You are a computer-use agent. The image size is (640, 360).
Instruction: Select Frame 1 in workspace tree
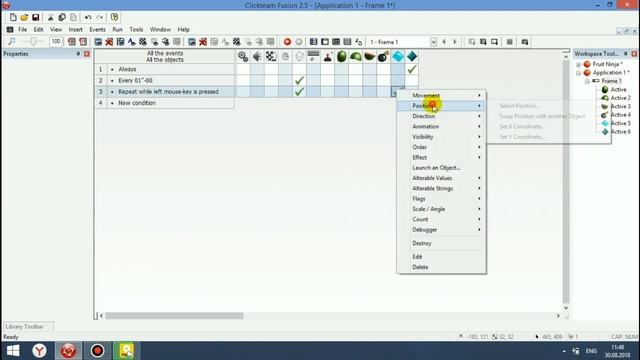pos(611,81)
